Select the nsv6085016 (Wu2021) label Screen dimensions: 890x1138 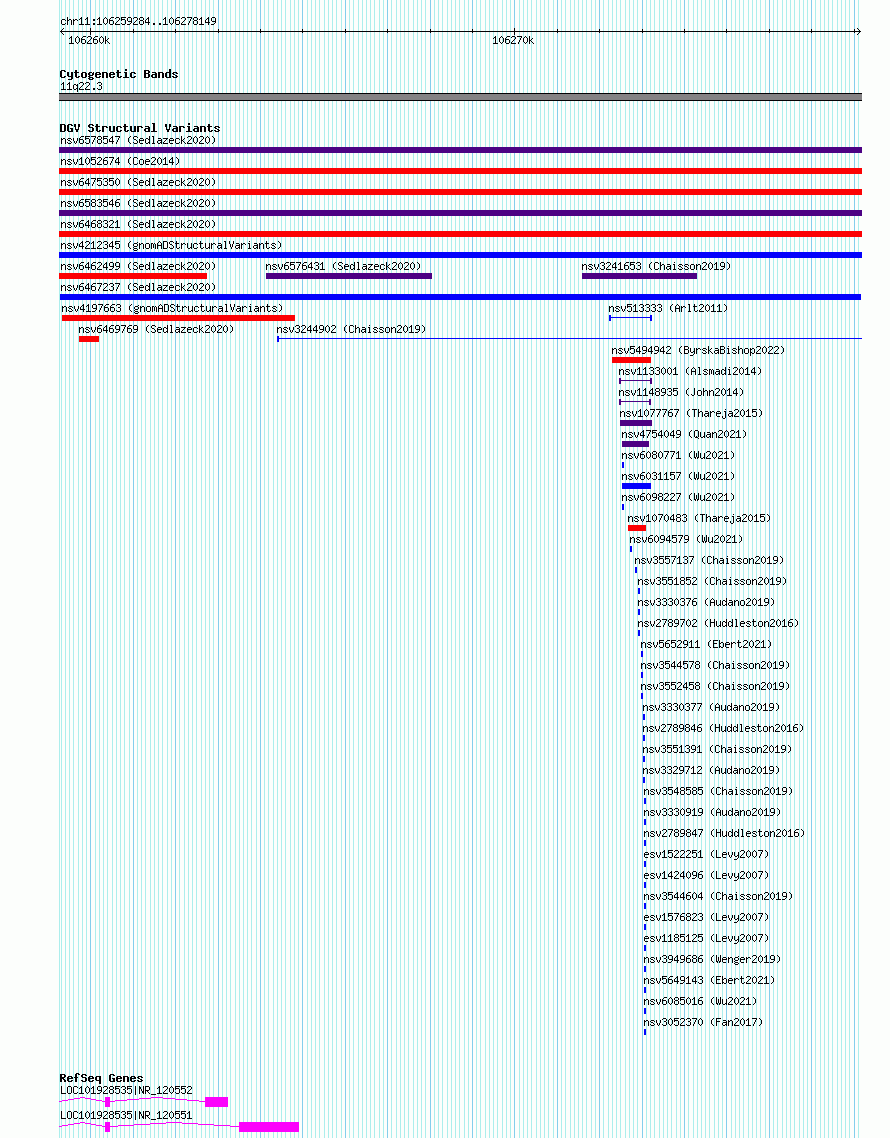tap(701, 1003)
